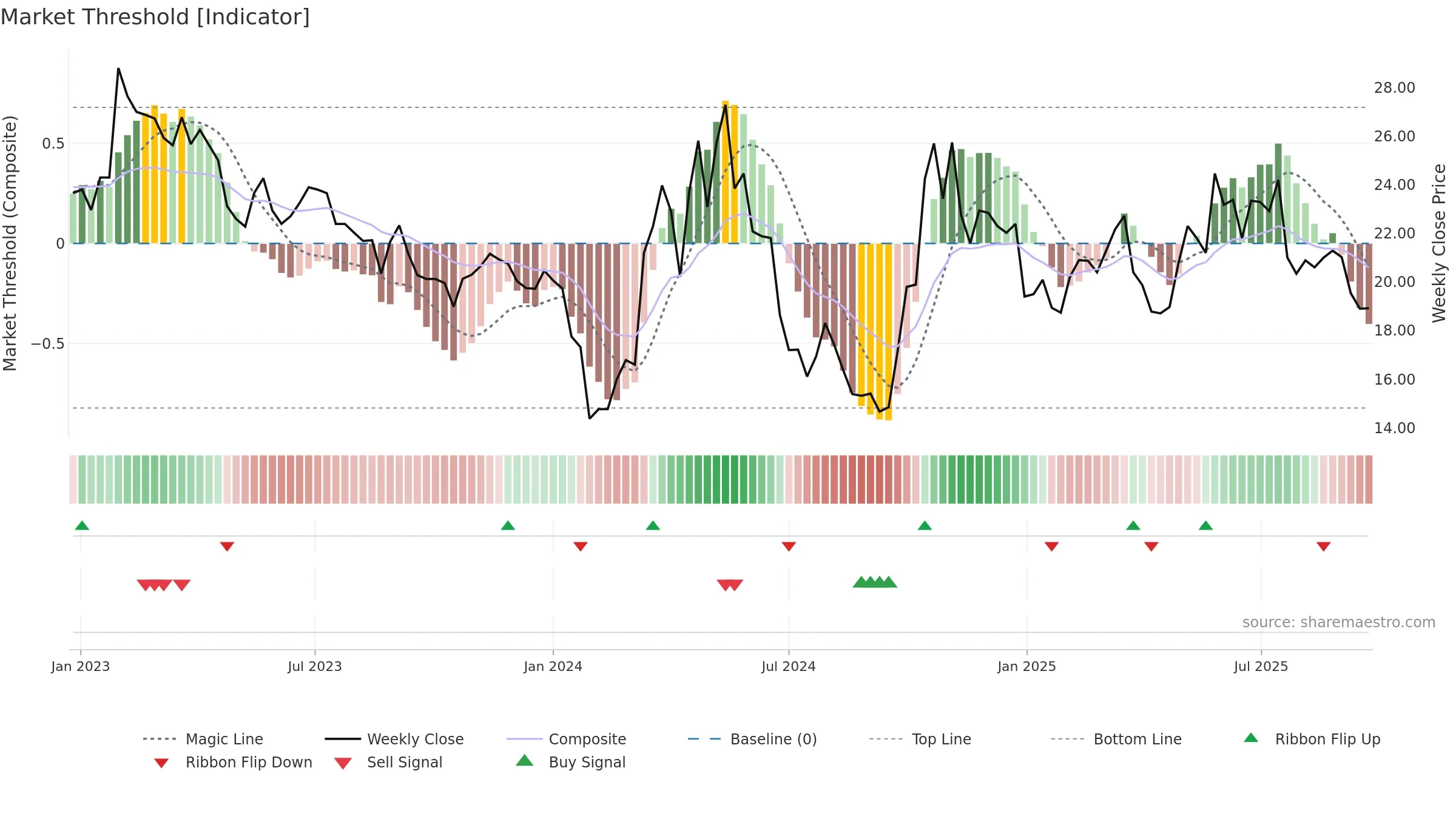The width and height of the screenshot is (1456, 819).
Task: Click the 14.00 price axis label
Action: pyautogui.click(x=1395, y=428)
